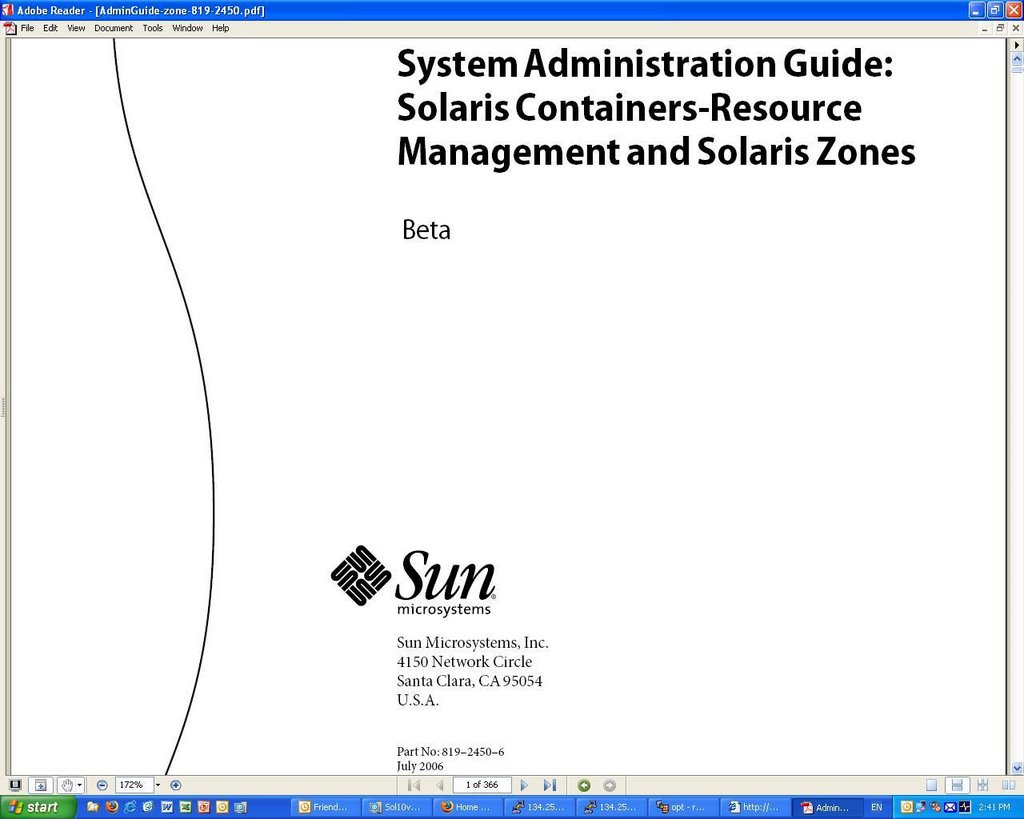Click the mail envelope tray icon
Viewport: 1024px width, 819px height.
point(950,807)
